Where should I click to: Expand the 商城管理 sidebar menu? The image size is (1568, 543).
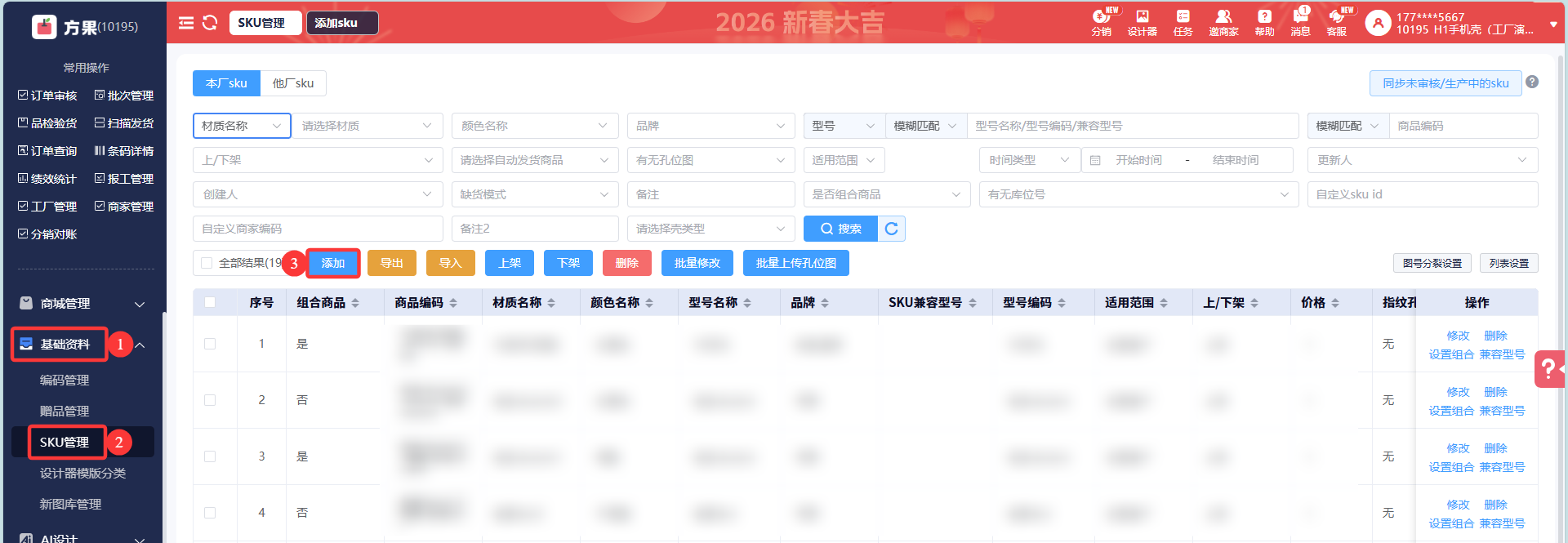point(82,304)
